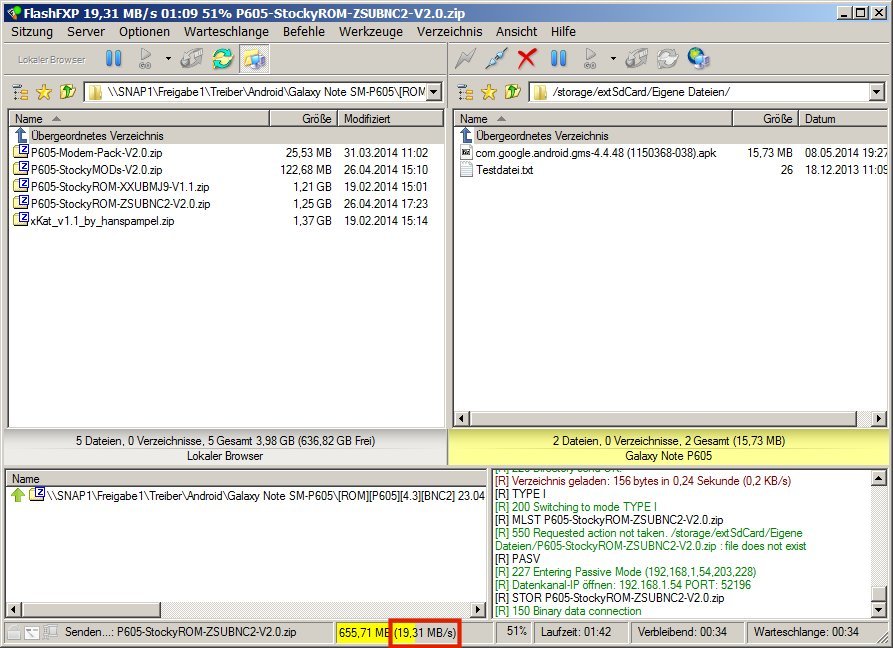Click the Go transfer icon in the remote toolbar
Image resolution: width=893 pixels, height=648 pixels.
[590, 59]
